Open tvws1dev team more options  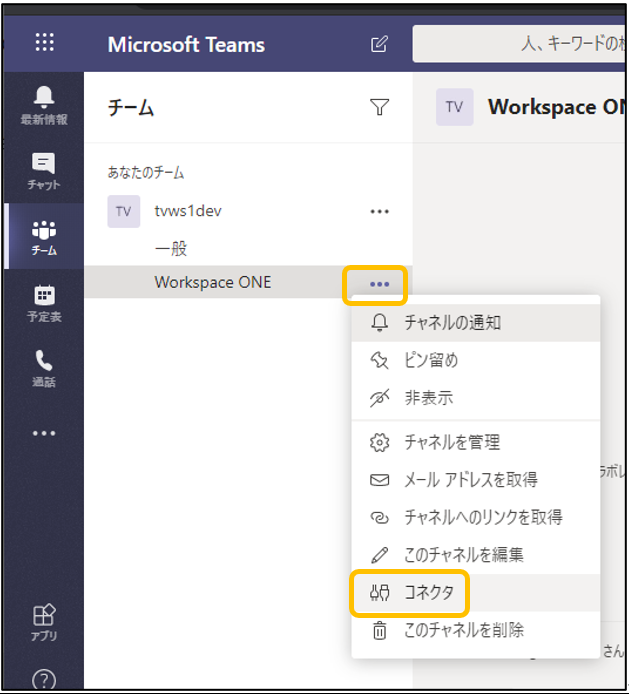point(379,212)
